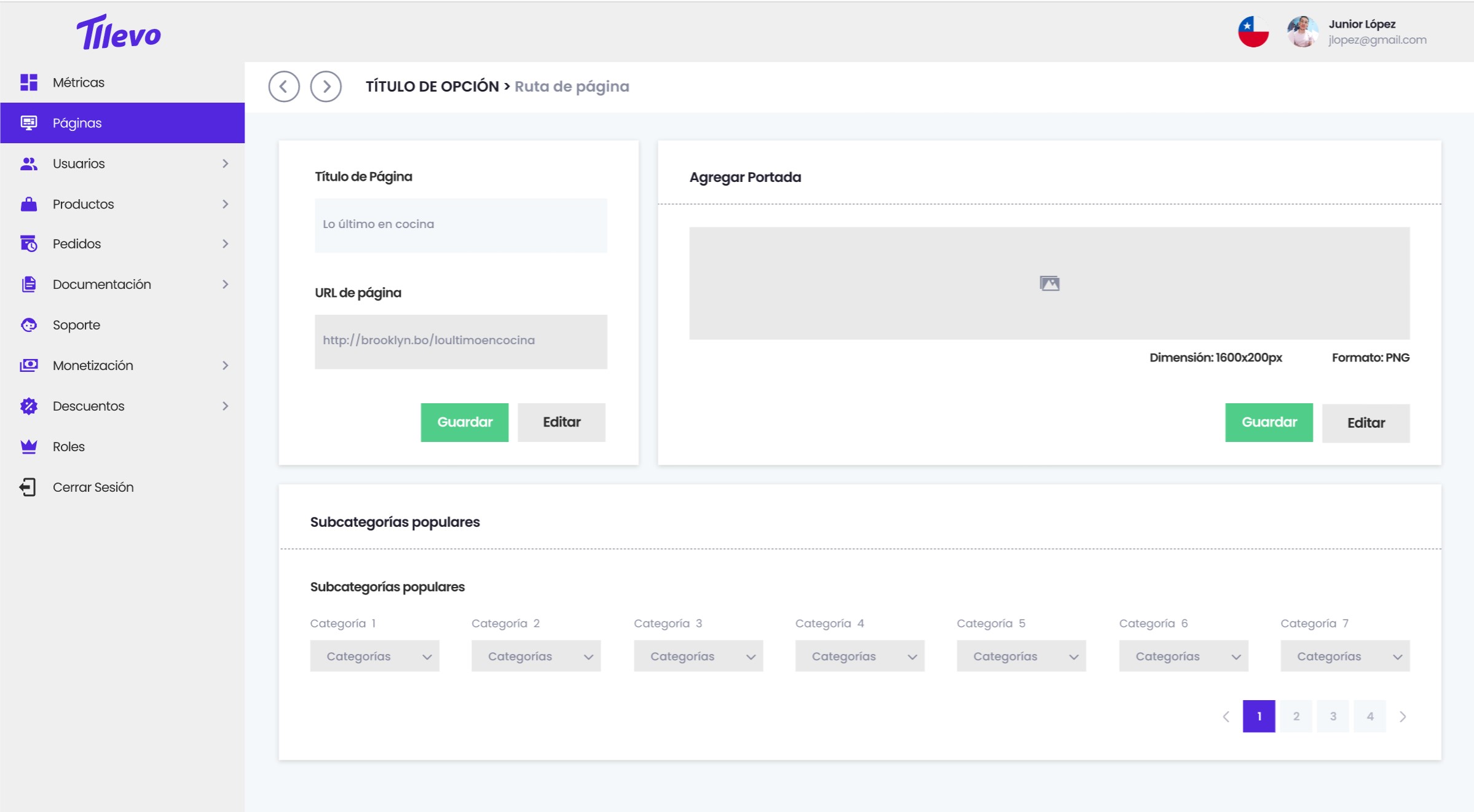This screenshot has width=1474, height=812.
Task: Click the Páginas monitor icon
Action: coord(29,123)
